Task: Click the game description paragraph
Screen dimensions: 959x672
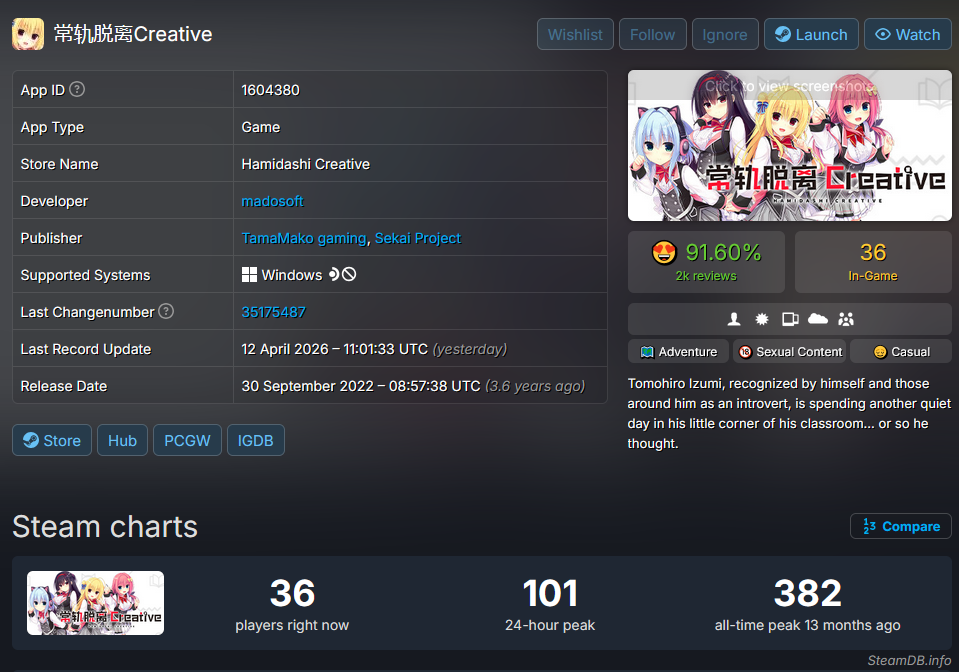Action: (x=789, y=413)
